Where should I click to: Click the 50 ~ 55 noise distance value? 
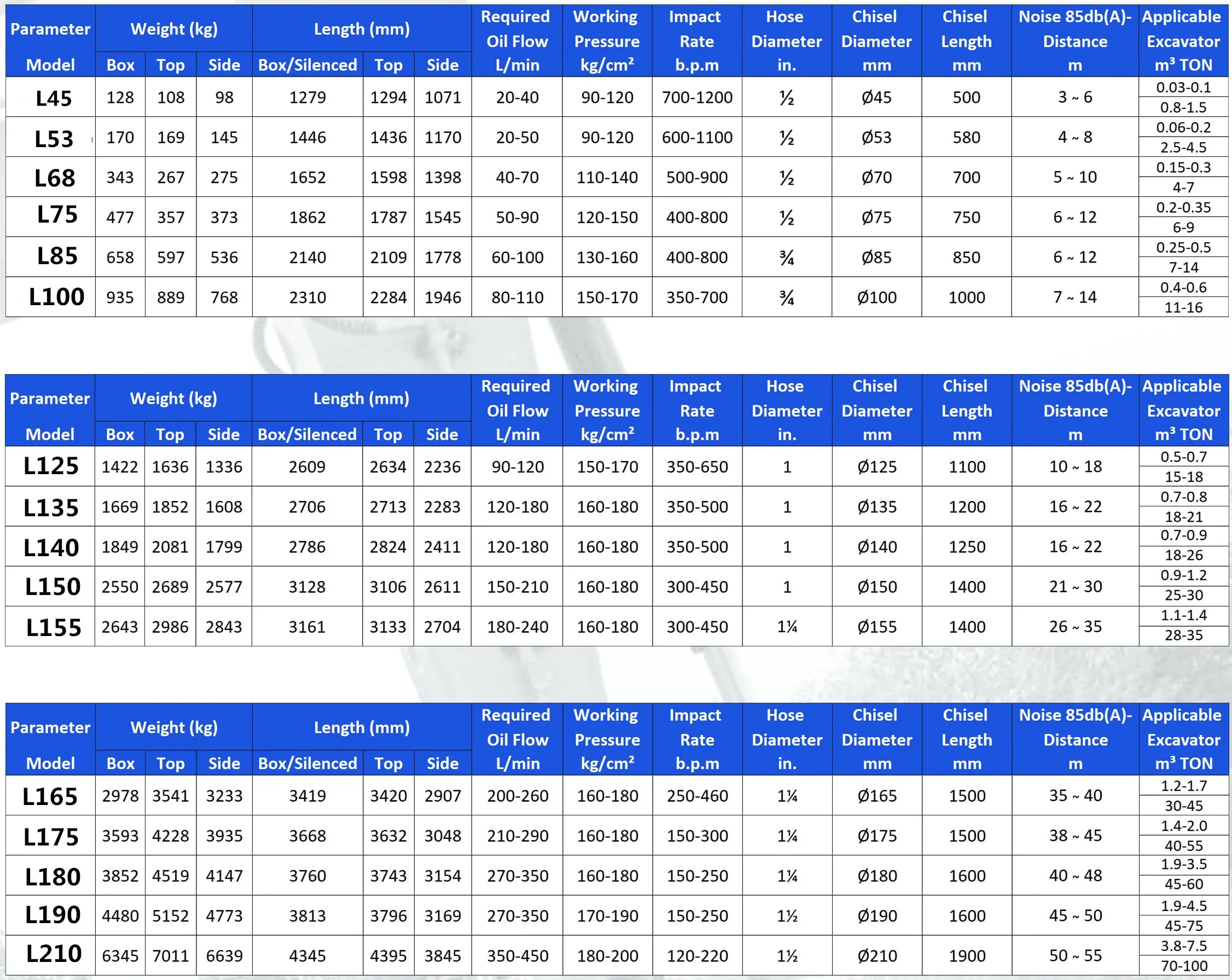[1075, 955]
